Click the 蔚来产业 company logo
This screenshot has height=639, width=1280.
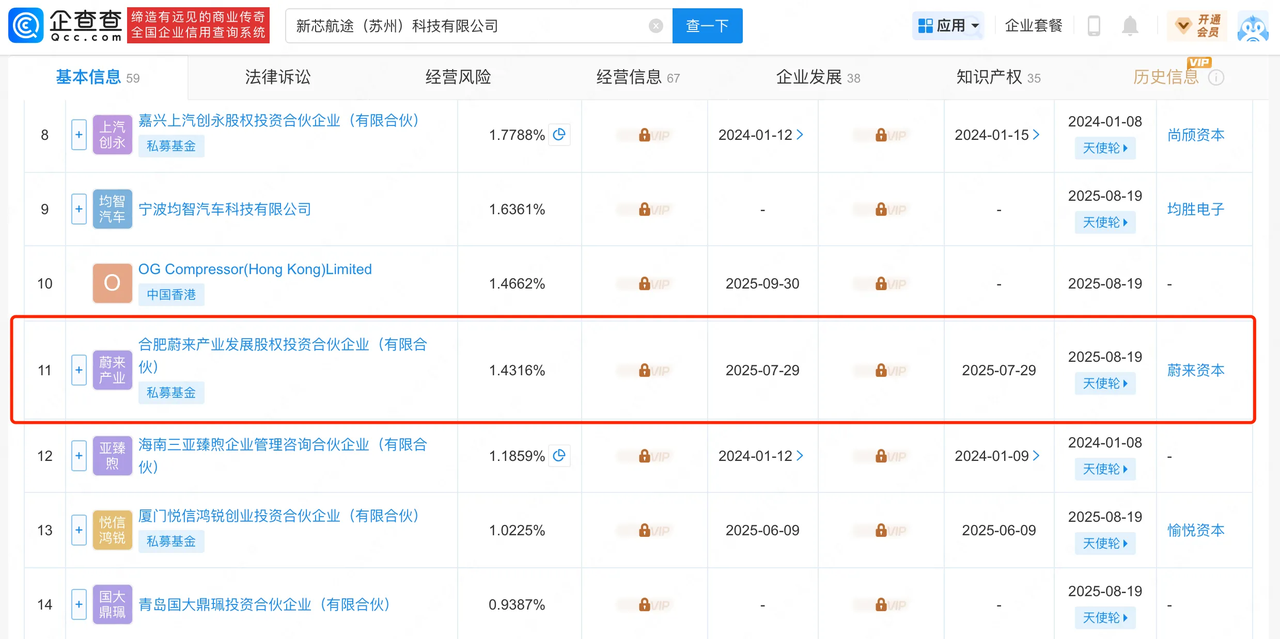coord(112,370)
